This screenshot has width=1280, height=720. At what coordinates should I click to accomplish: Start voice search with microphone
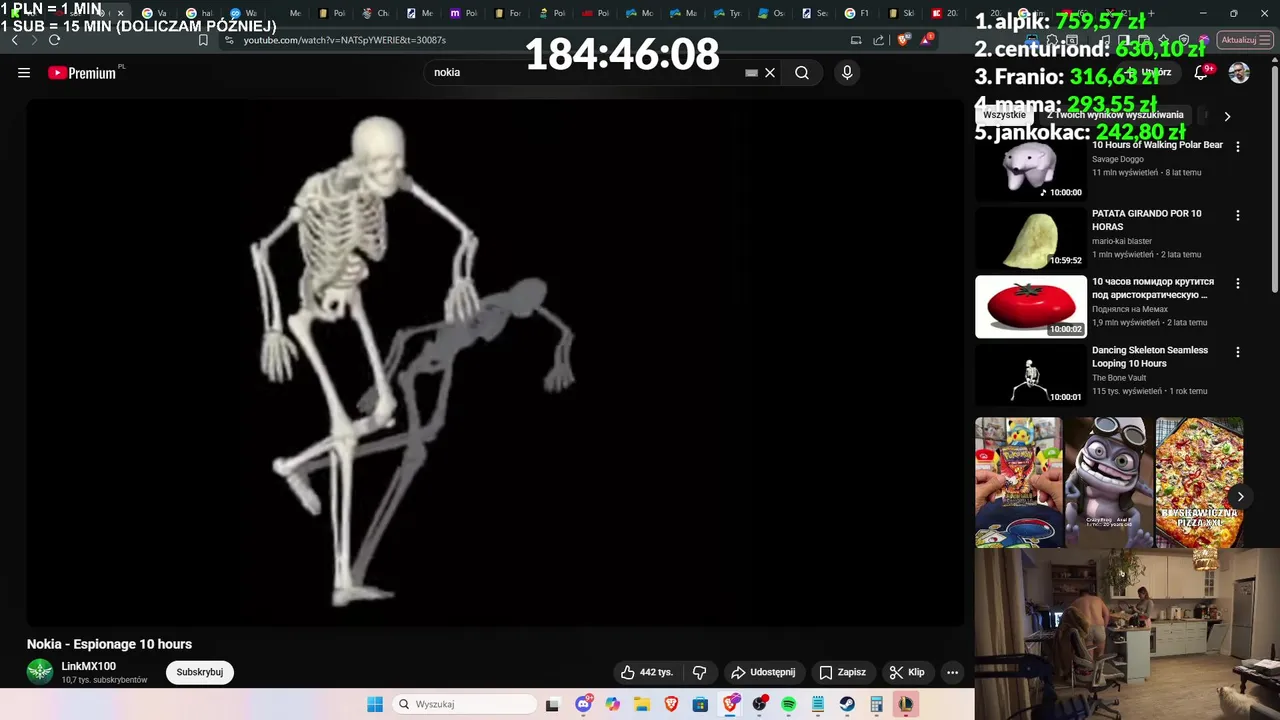(x=847, y=72)
